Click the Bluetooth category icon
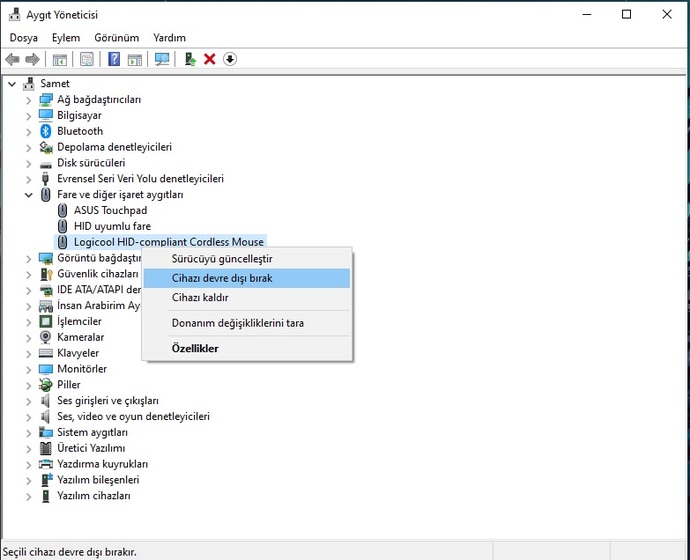Screen dimensions: 690x560 pos(46,131)
